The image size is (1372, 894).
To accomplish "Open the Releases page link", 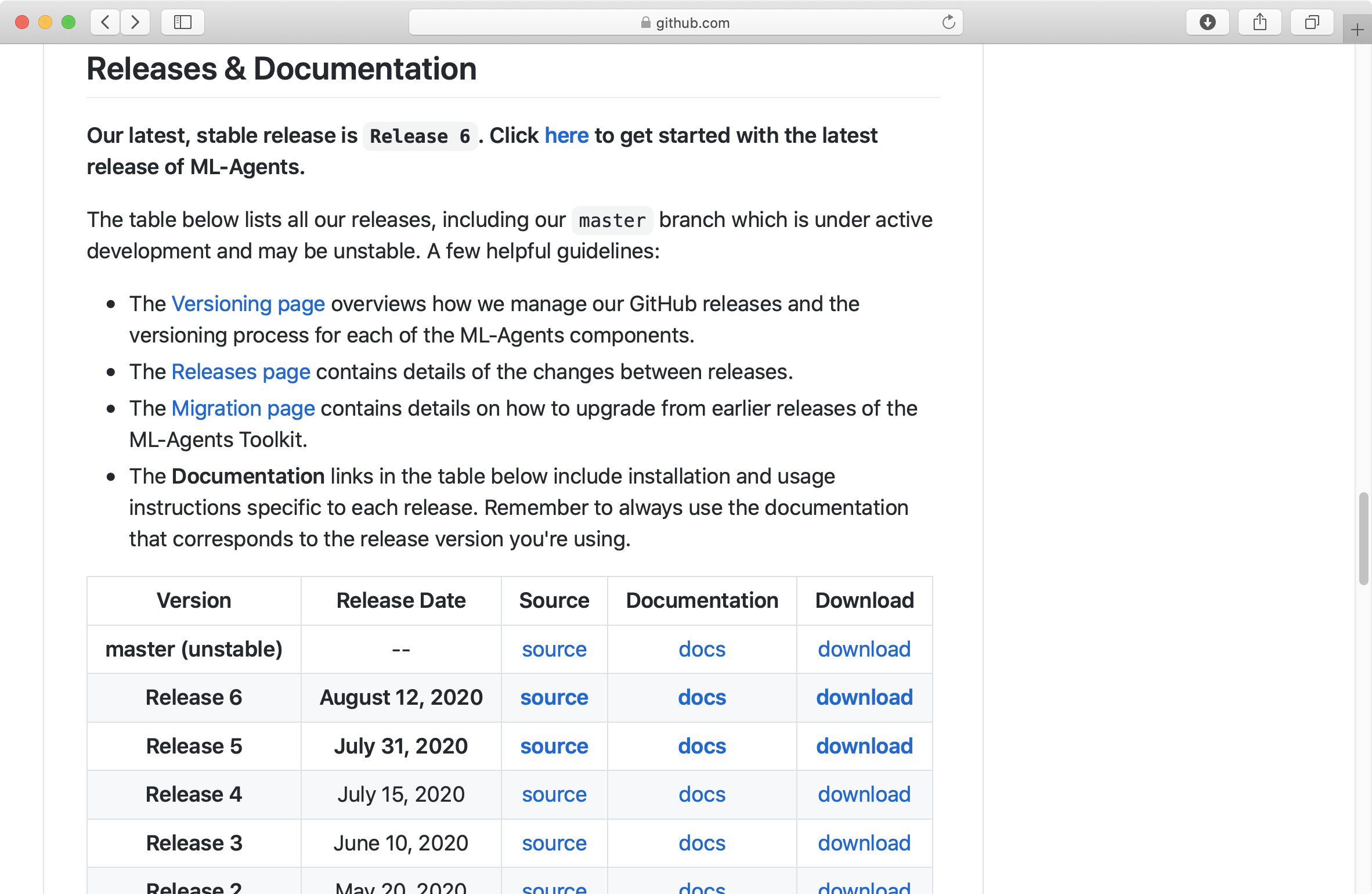I will [241, 372].
